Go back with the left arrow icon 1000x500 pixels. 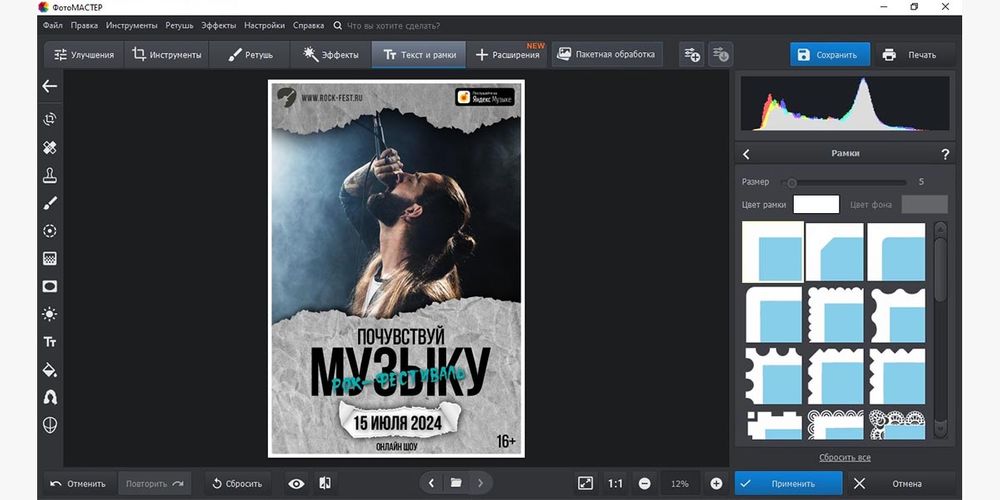[x=50, y=86]
